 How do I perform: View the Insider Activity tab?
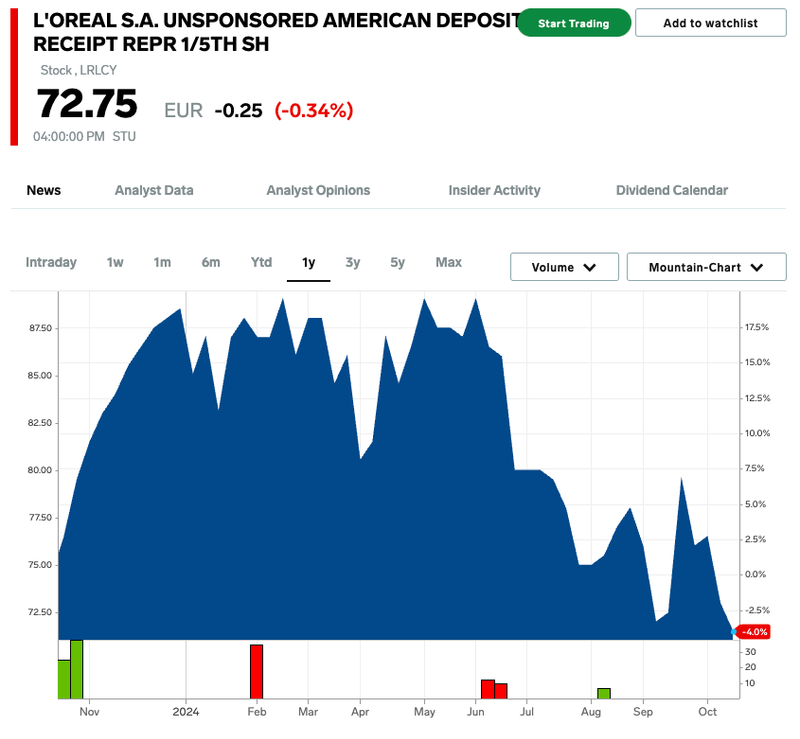(x=494, y=190)
